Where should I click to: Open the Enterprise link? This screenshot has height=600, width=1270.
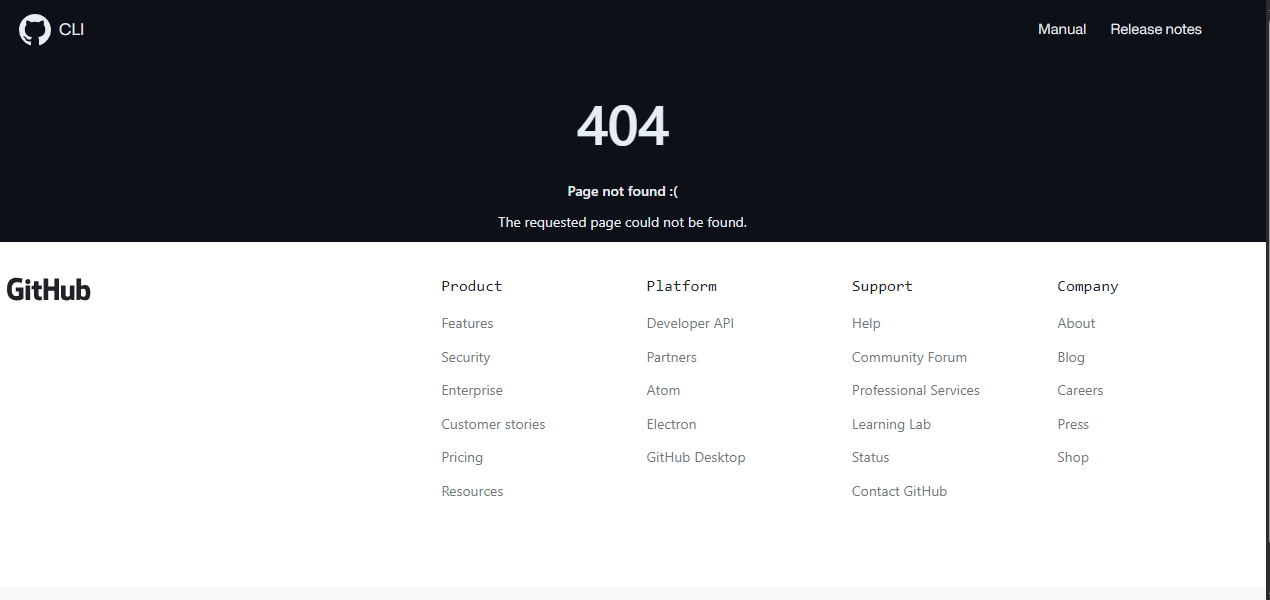(x=472, y=390)
